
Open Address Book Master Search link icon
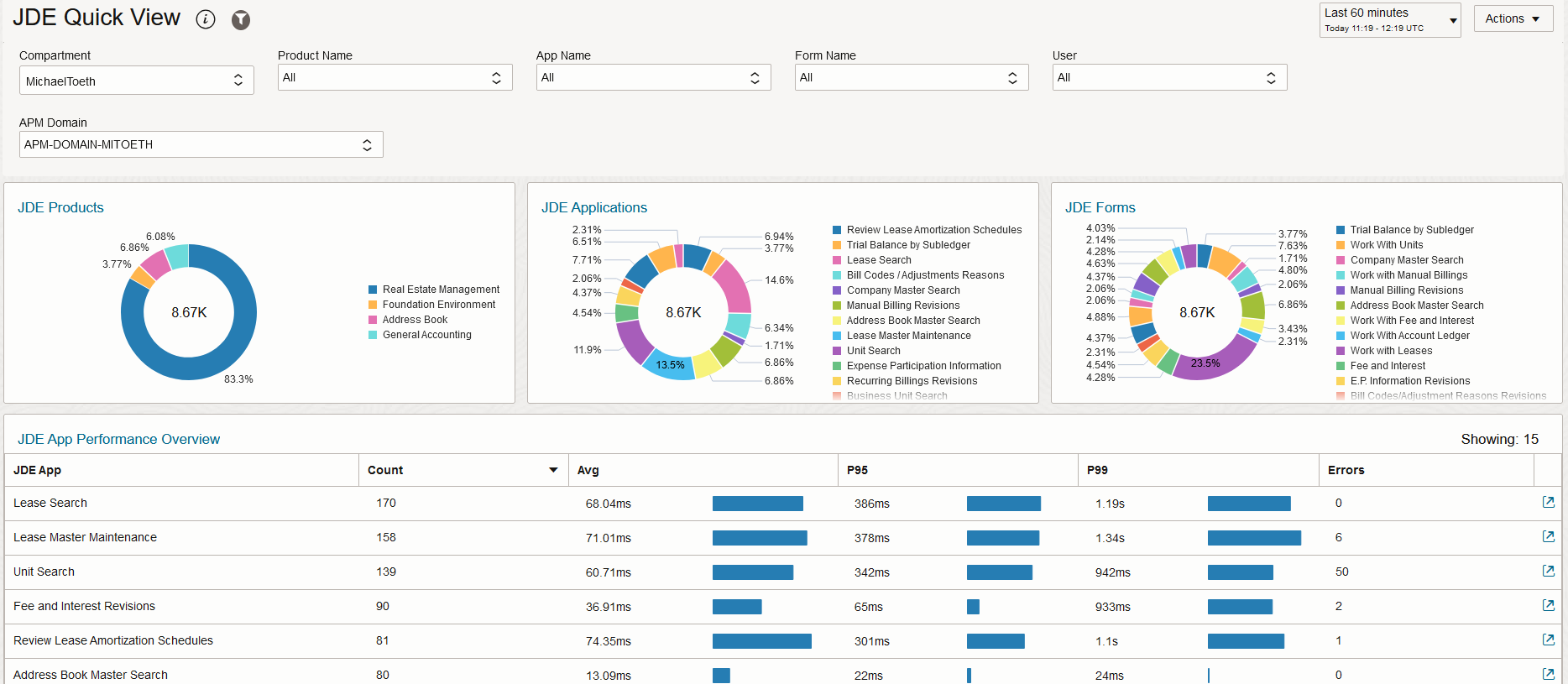click(x=1549, y=674)
